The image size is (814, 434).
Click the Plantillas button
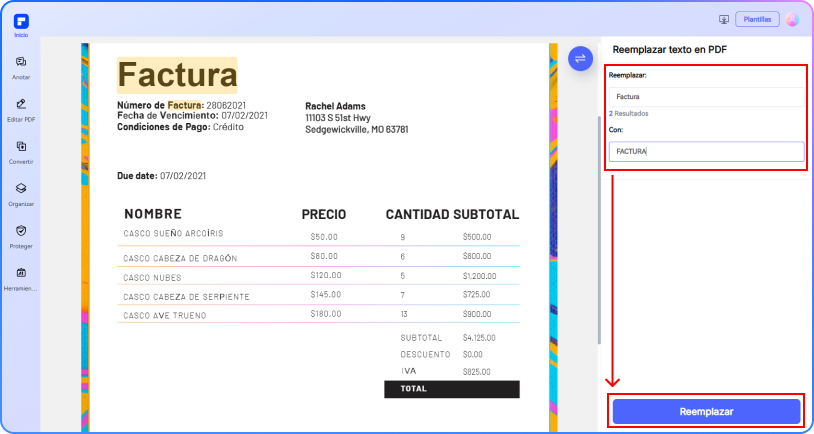tap(757, 19)
